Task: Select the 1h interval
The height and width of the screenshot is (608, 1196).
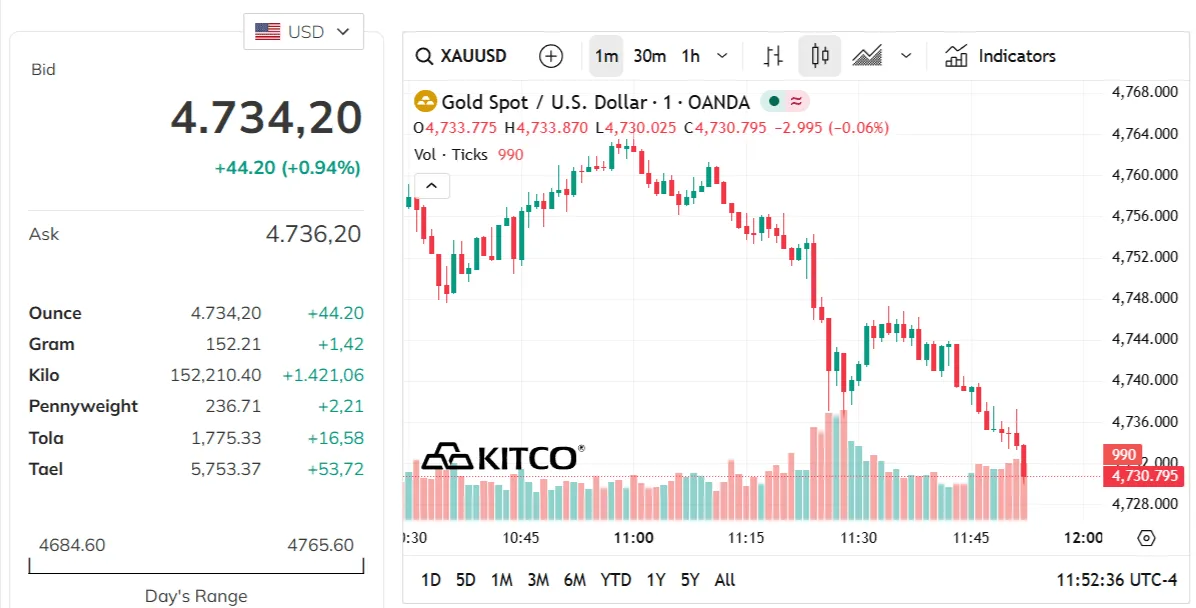Action: point(690,56)
